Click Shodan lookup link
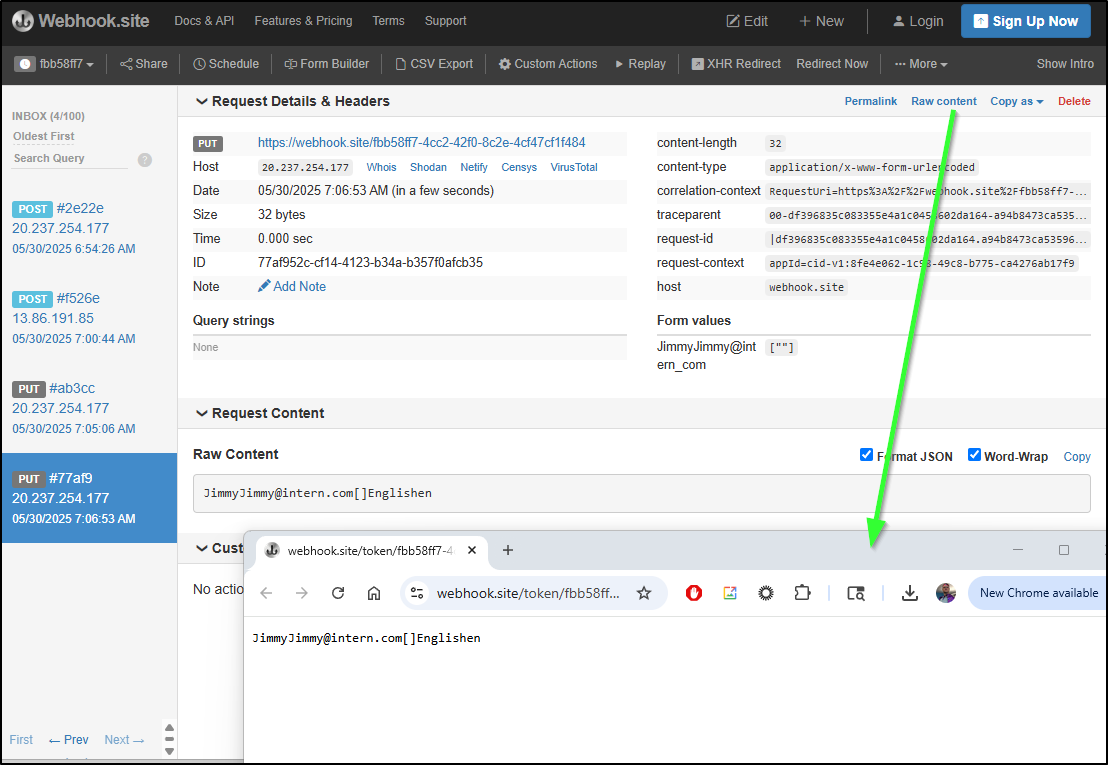 [428, 167]
